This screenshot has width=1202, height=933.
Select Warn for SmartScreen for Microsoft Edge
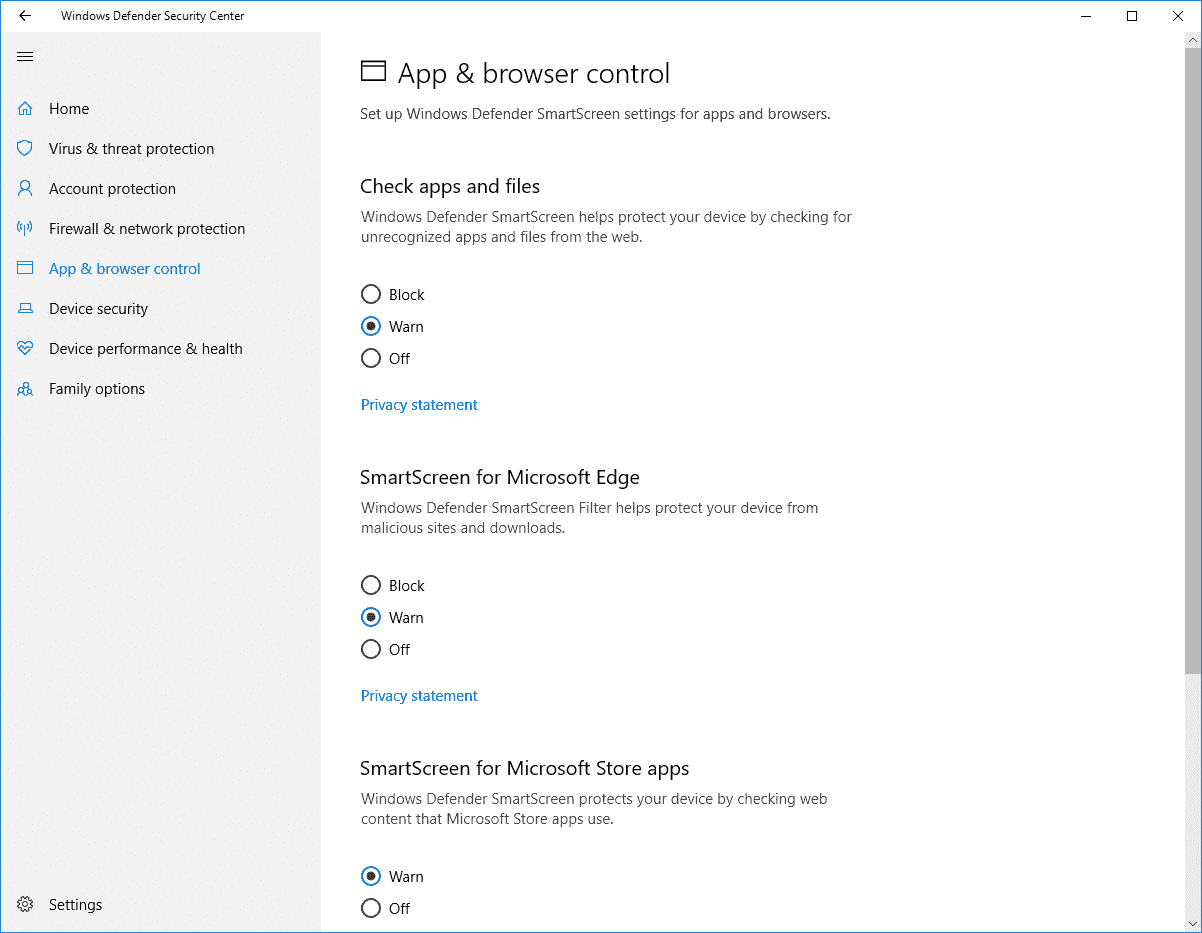tap(371, 617)
